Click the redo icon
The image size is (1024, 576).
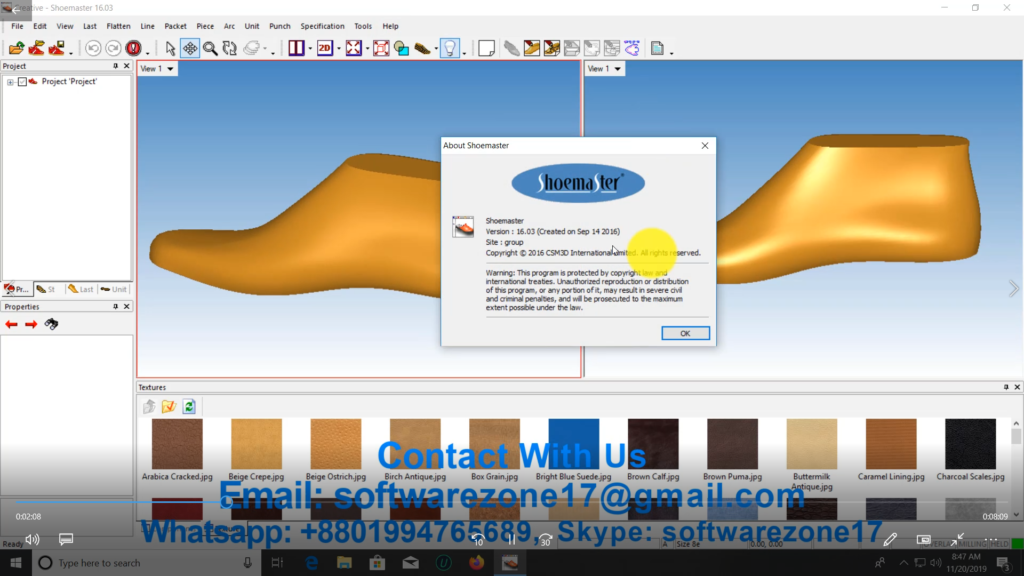(x=113, y=47)
